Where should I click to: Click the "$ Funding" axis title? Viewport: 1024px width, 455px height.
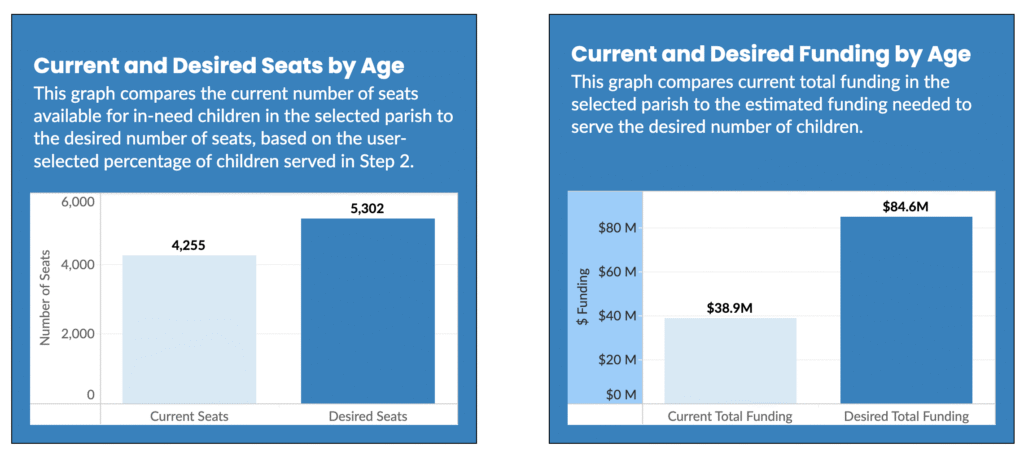(585, 296)
